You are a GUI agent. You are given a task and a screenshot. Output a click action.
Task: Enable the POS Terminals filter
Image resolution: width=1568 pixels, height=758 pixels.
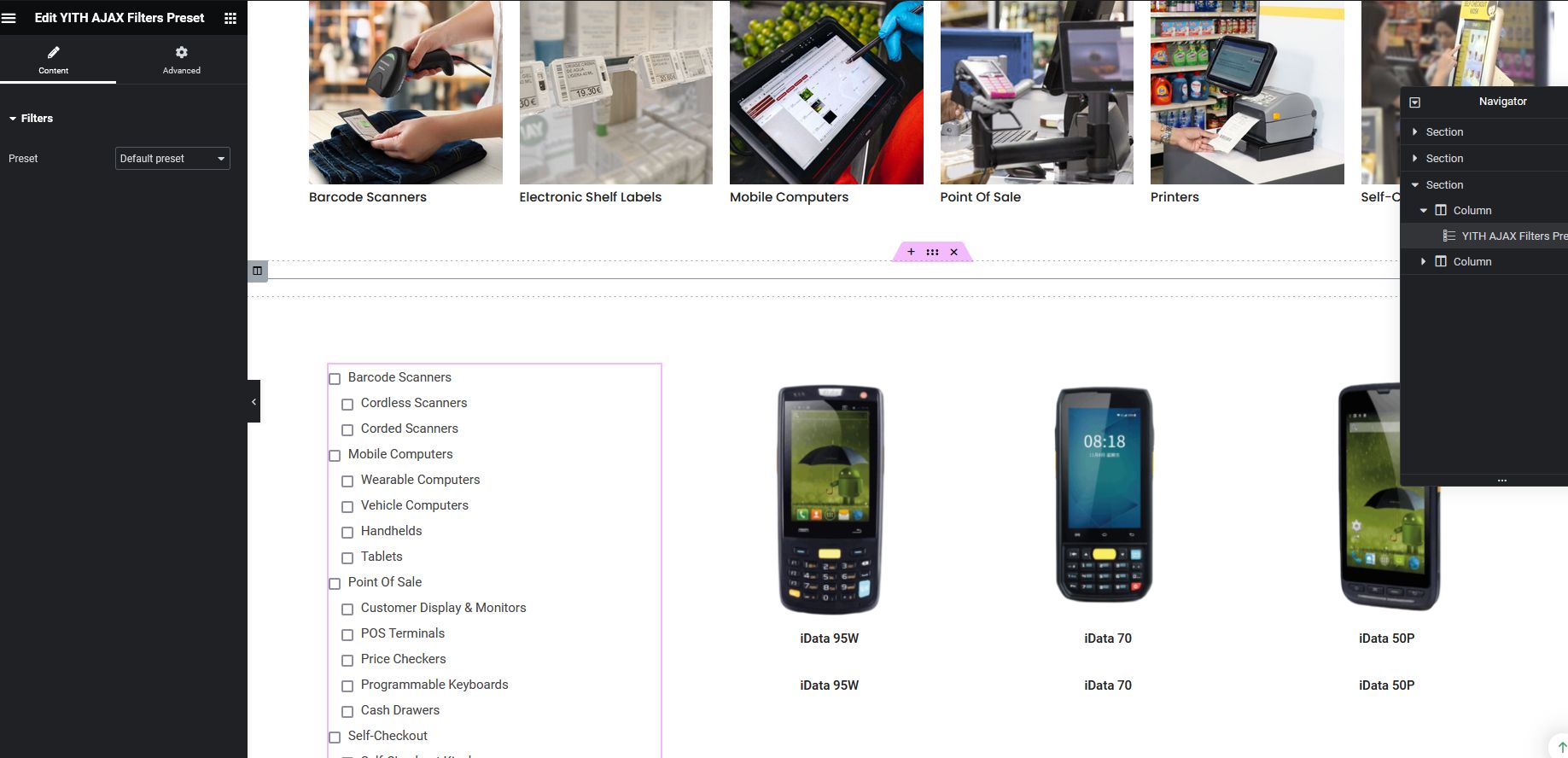tap(347, 634)
